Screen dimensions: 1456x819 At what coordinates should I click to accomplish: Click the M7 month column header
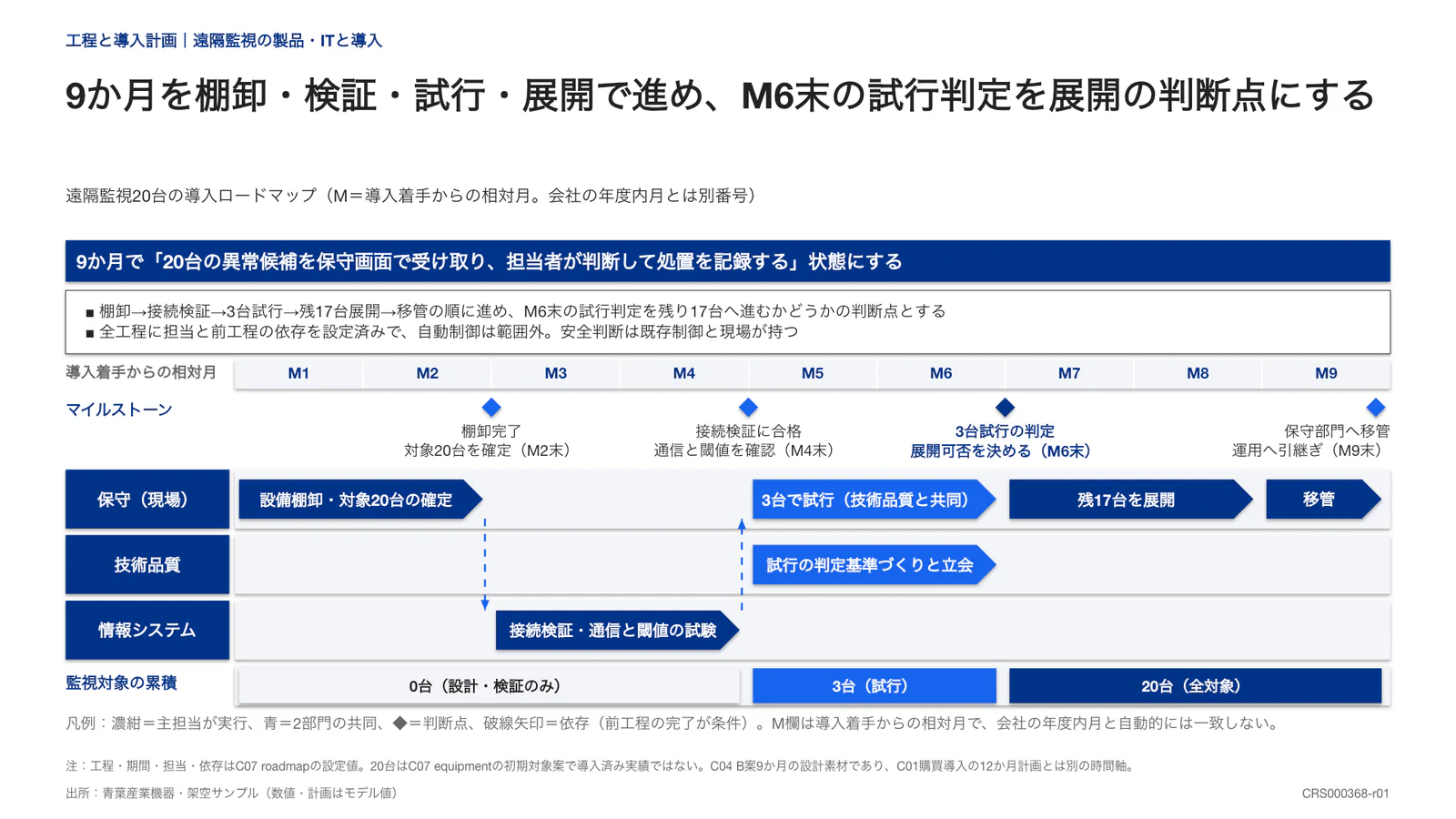tap(1069, 373)
